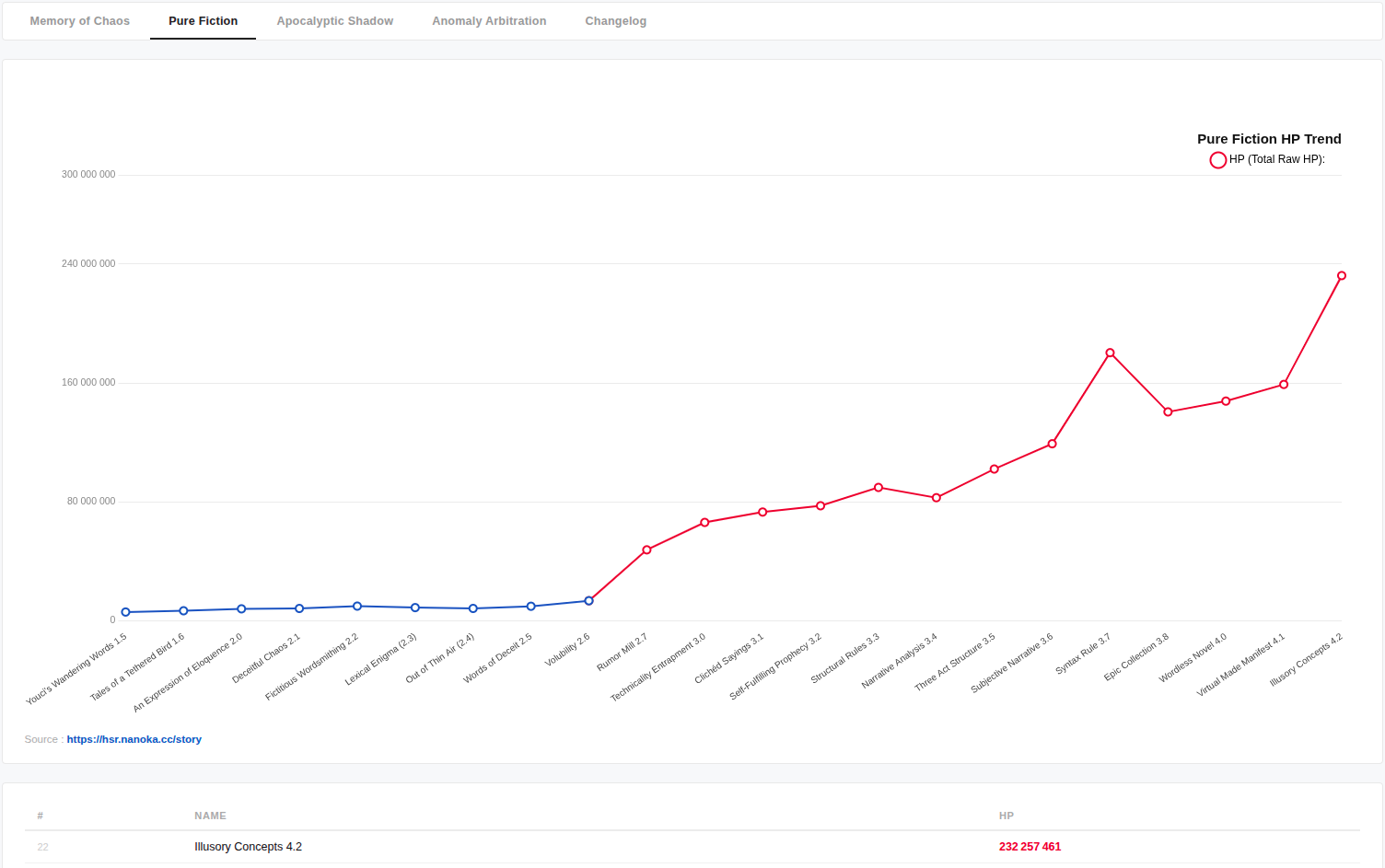
Task: Click the 'Clichéd Sayings 3.1' axis label
Action: point(729,658)
